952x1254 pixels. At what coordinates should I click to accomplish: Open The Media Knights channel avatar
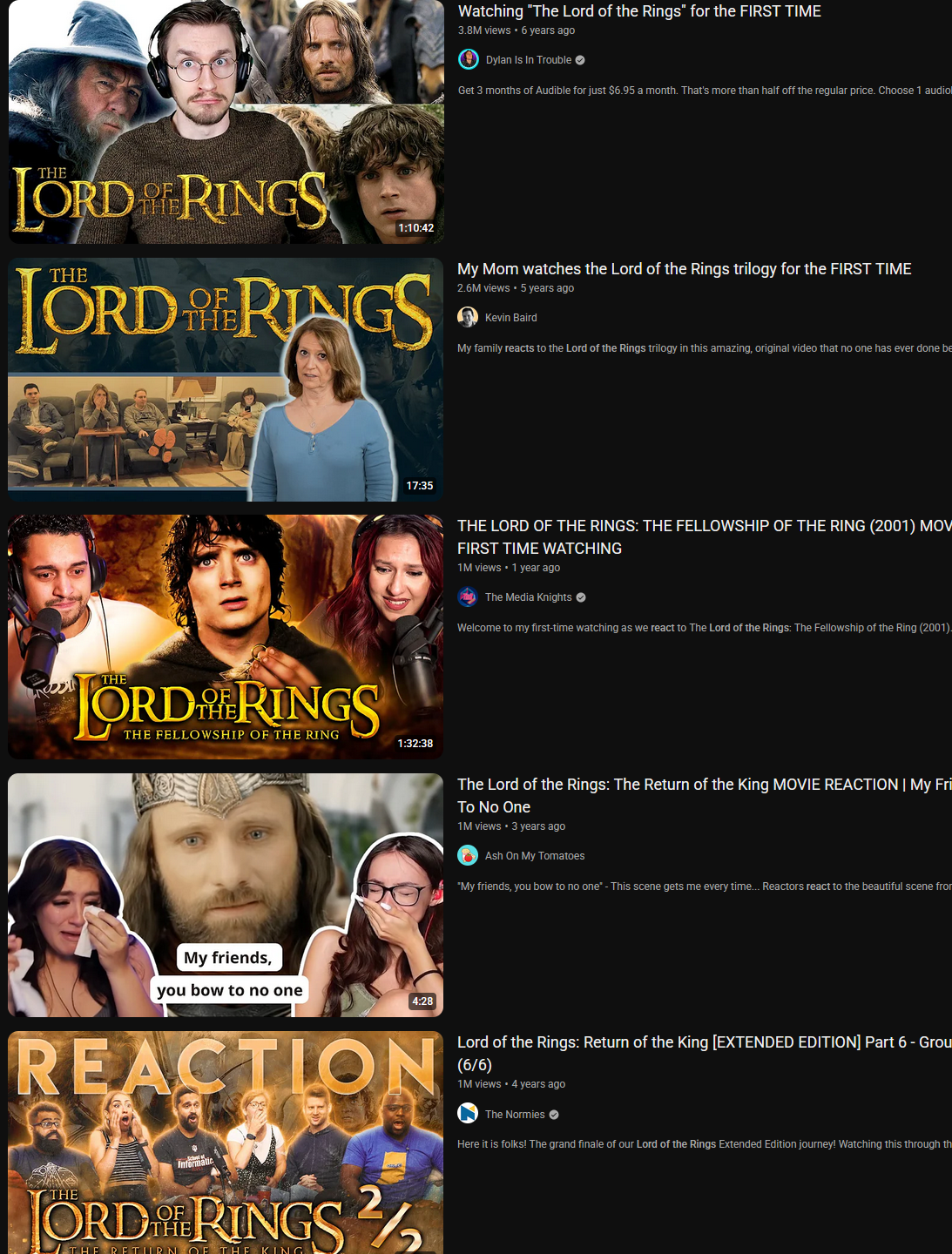[468, 597]
